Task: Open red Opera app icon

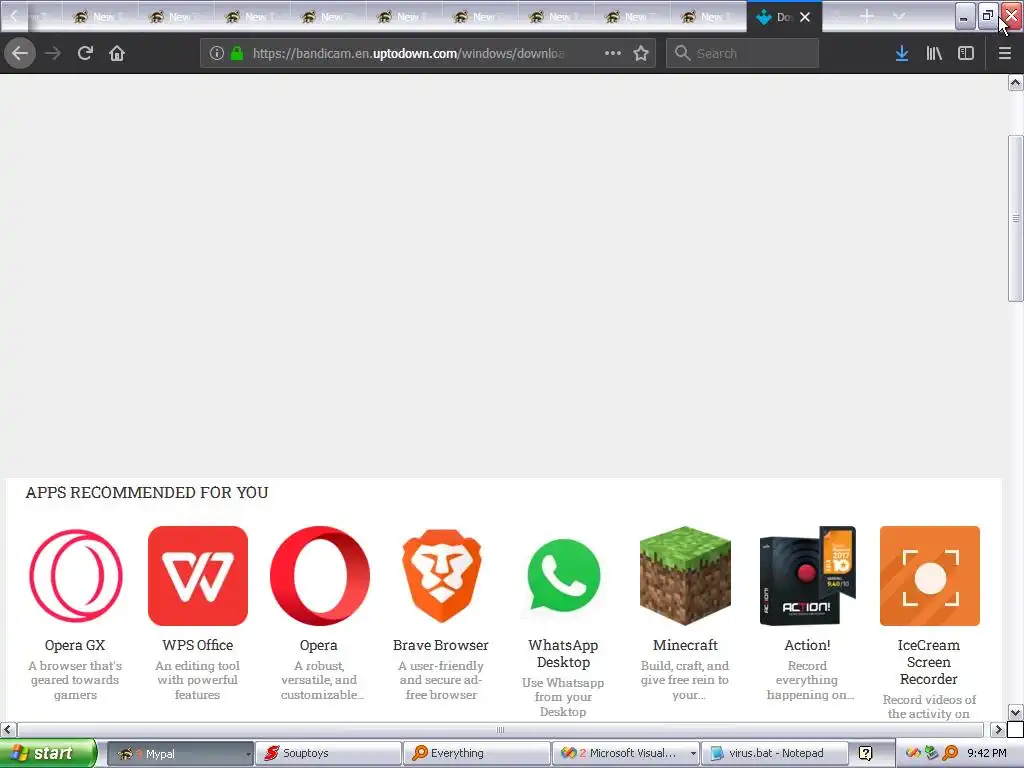Action: [x=319, y=575]
